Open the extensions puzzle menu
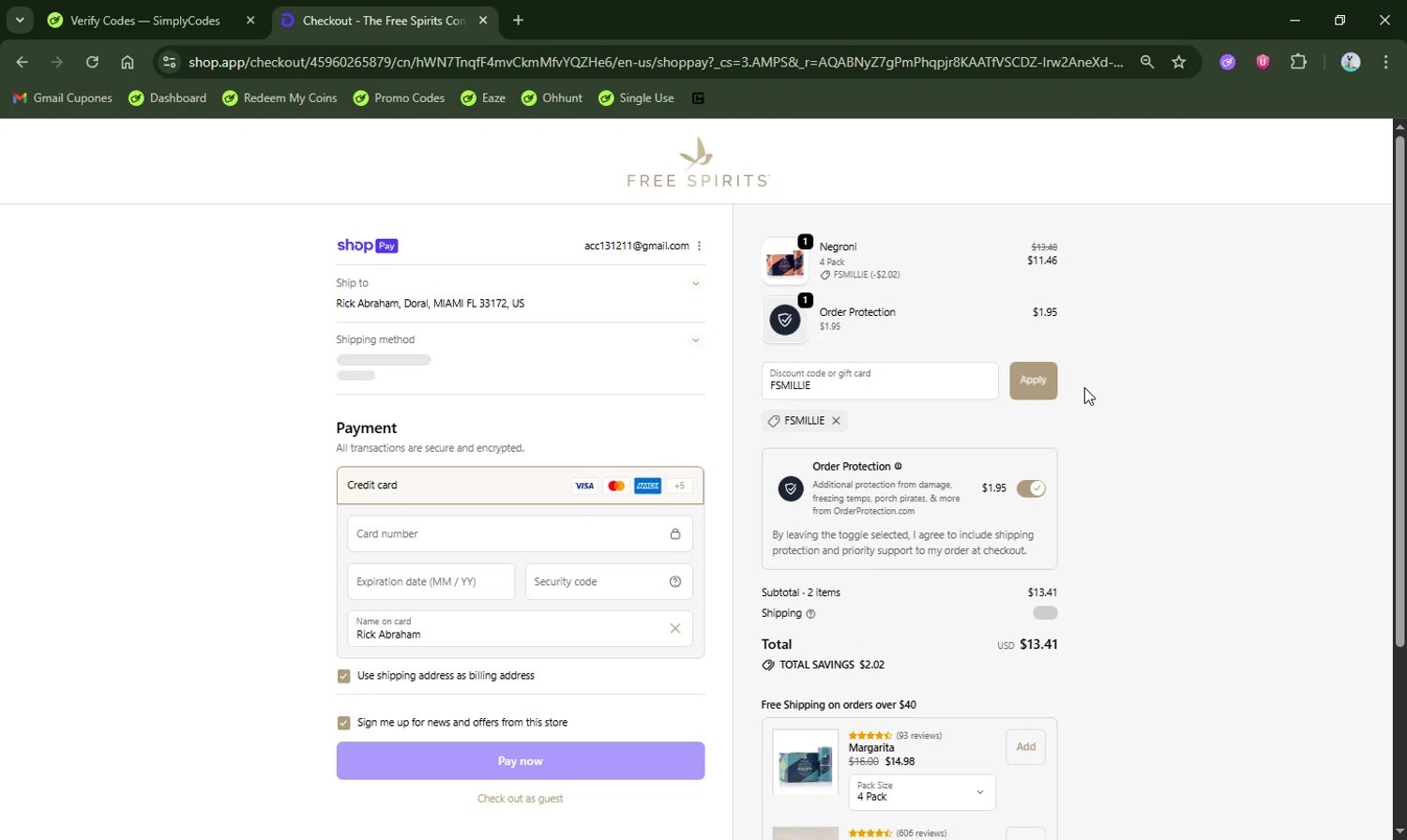 [x=1298, y=62]
